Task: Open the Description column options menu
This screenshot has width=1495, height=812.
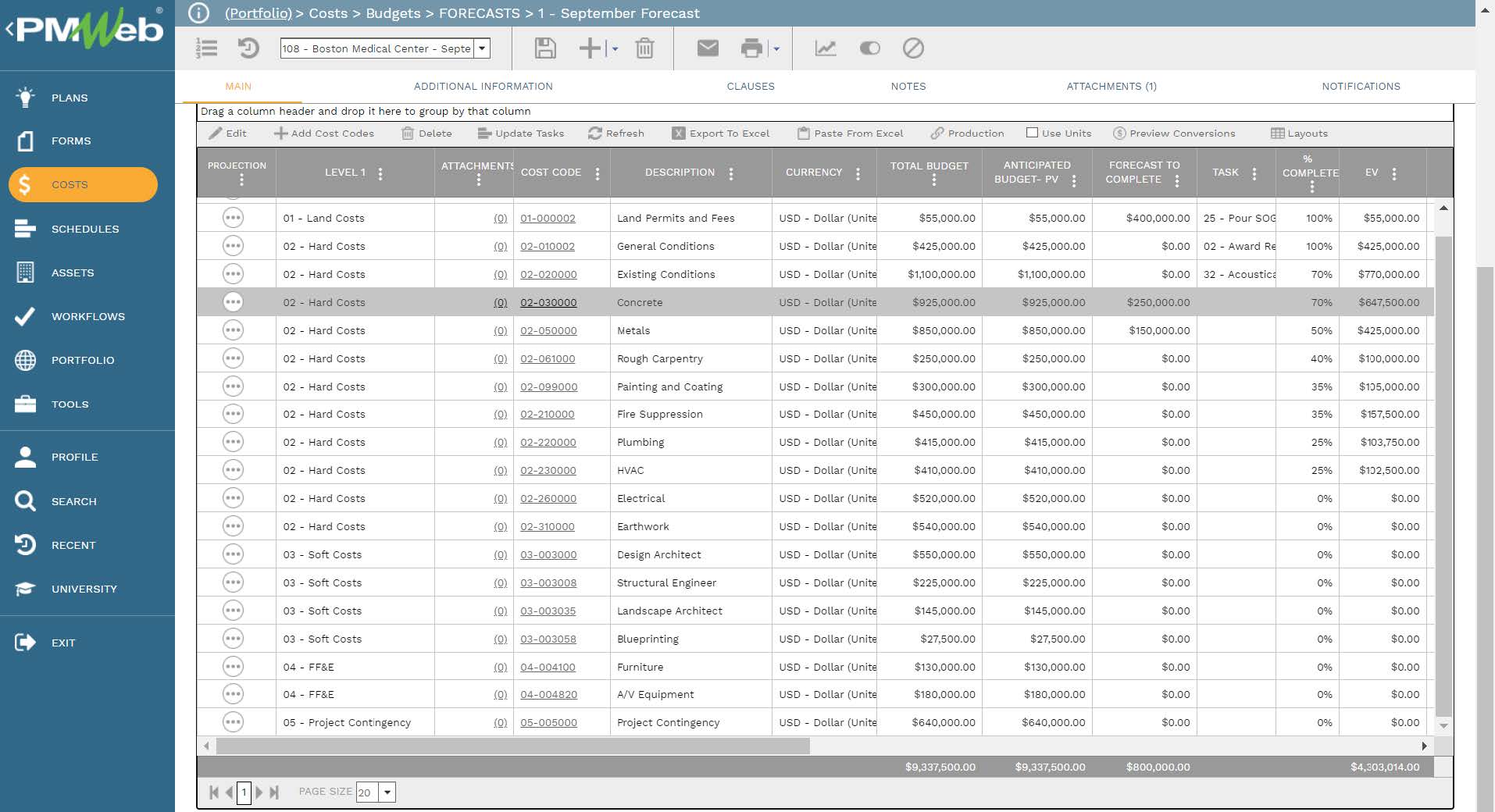Action: (731, 173)
